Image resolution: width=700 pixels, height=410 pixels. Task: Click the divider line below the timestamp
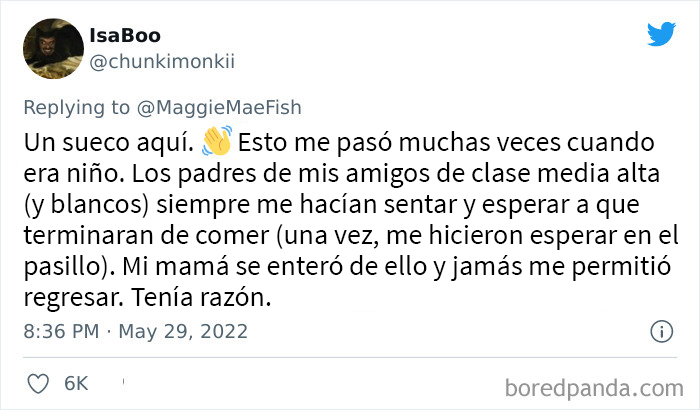[x=350, y=357]
